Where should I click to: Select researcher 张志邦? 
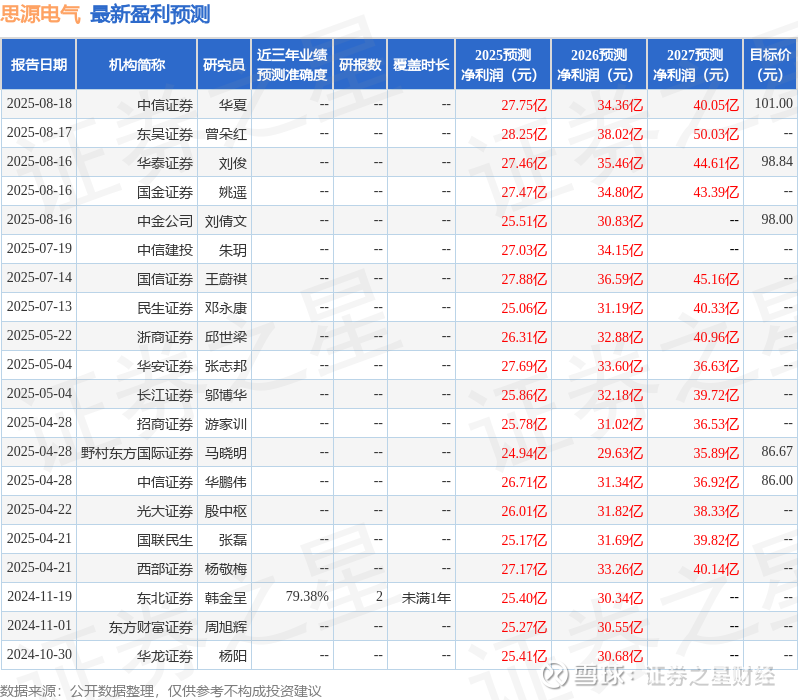click(225, 366)
